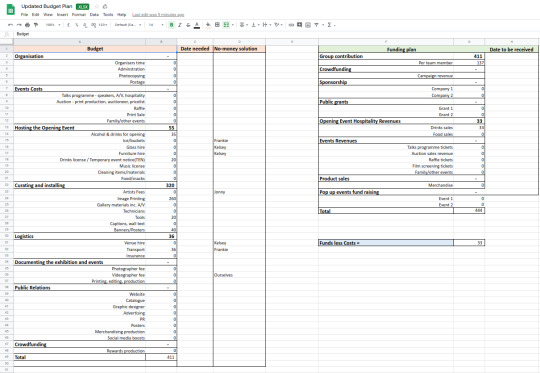Print the spreadsheet
This screenshot has height=373, width=540.
pyautogui.click(x=27, y=25)
